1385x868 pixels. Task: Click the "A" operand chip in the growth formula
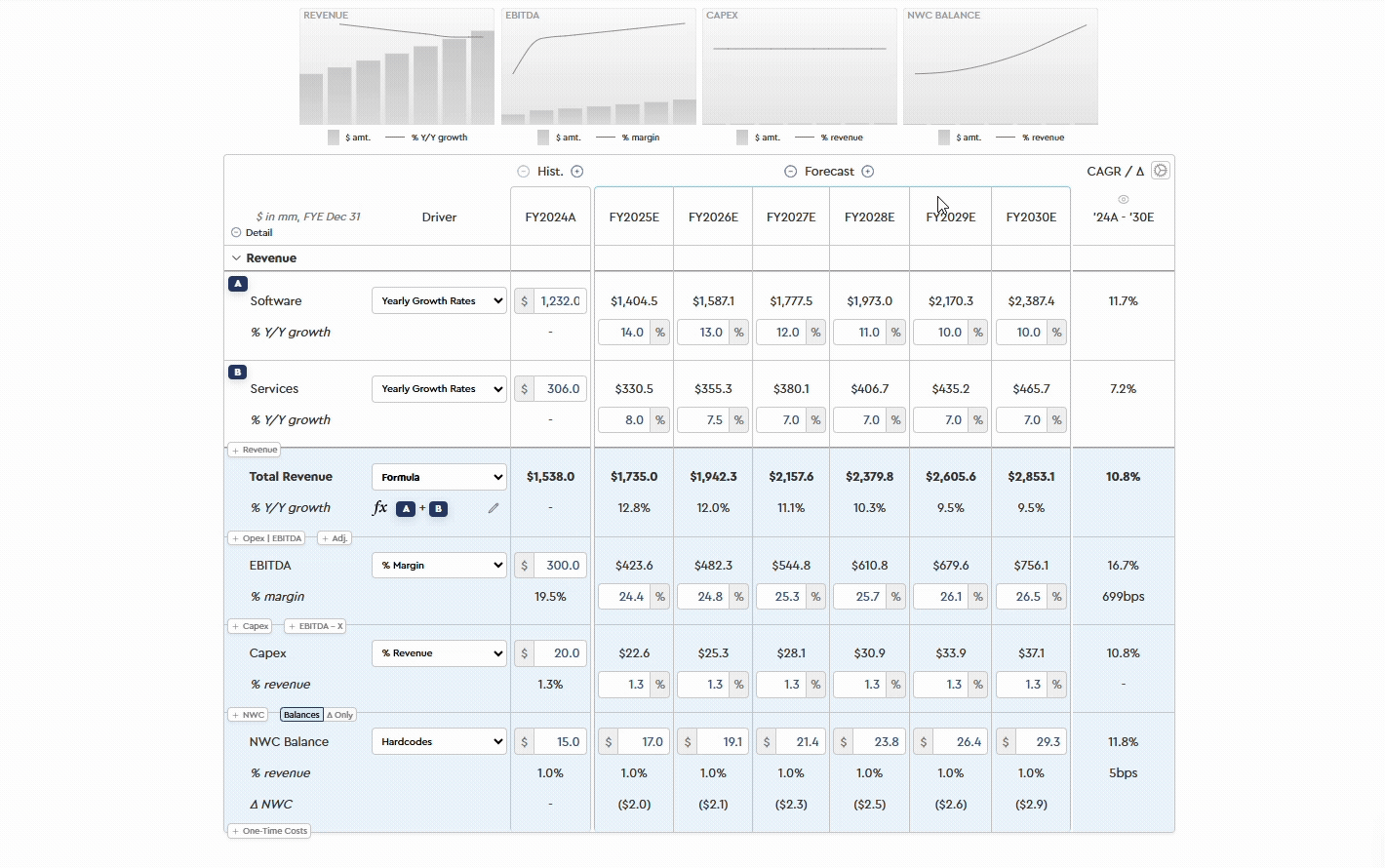[407, 508]
